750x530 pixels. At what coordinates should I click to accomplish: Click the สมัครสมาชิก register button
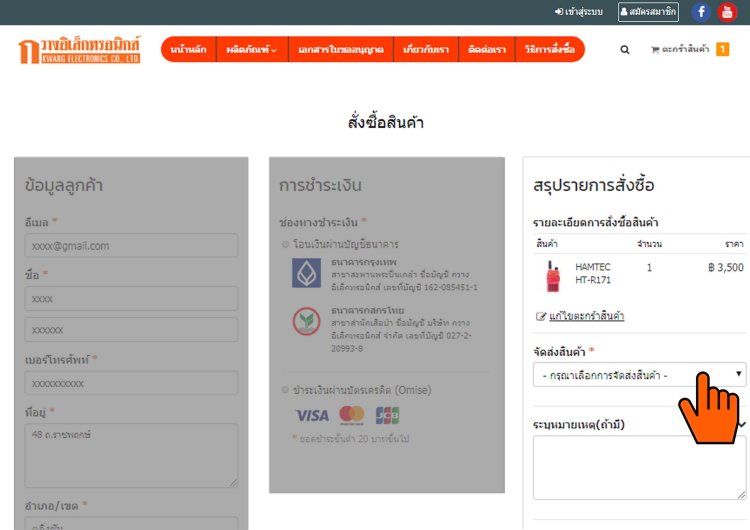648,12
